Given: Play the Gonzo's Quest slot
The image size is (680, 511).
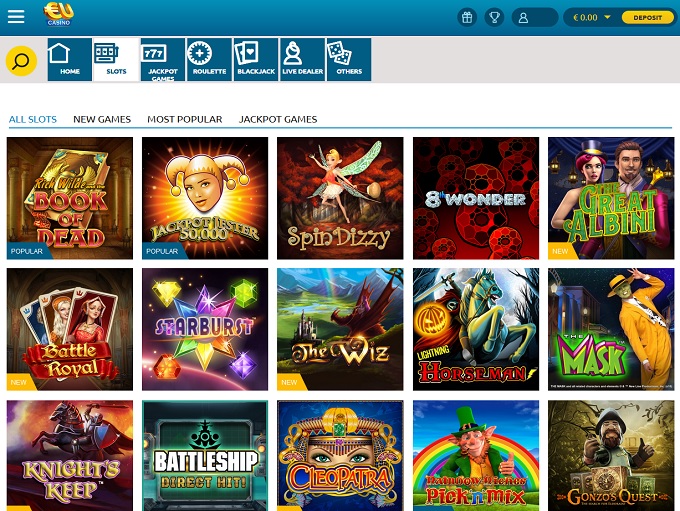Looking at the screenshot, I should click(610, 456).
